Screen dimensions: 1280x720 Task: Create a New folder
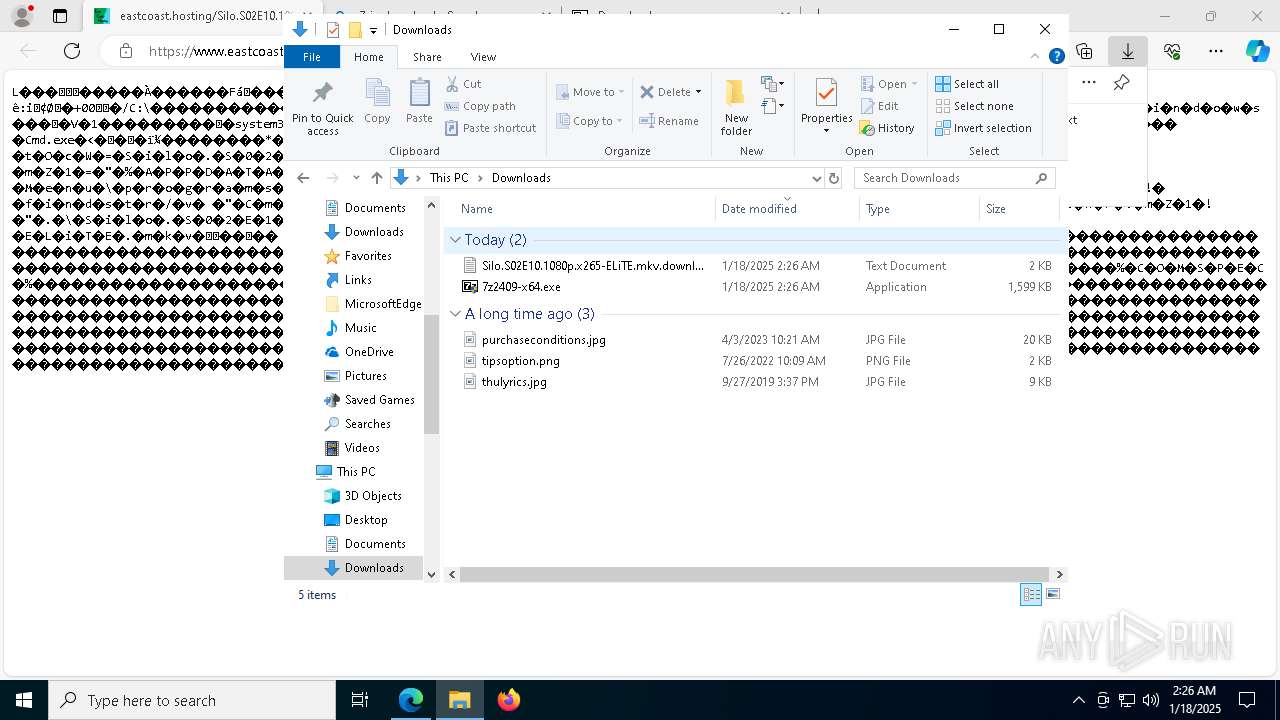(x=736, y=107)
